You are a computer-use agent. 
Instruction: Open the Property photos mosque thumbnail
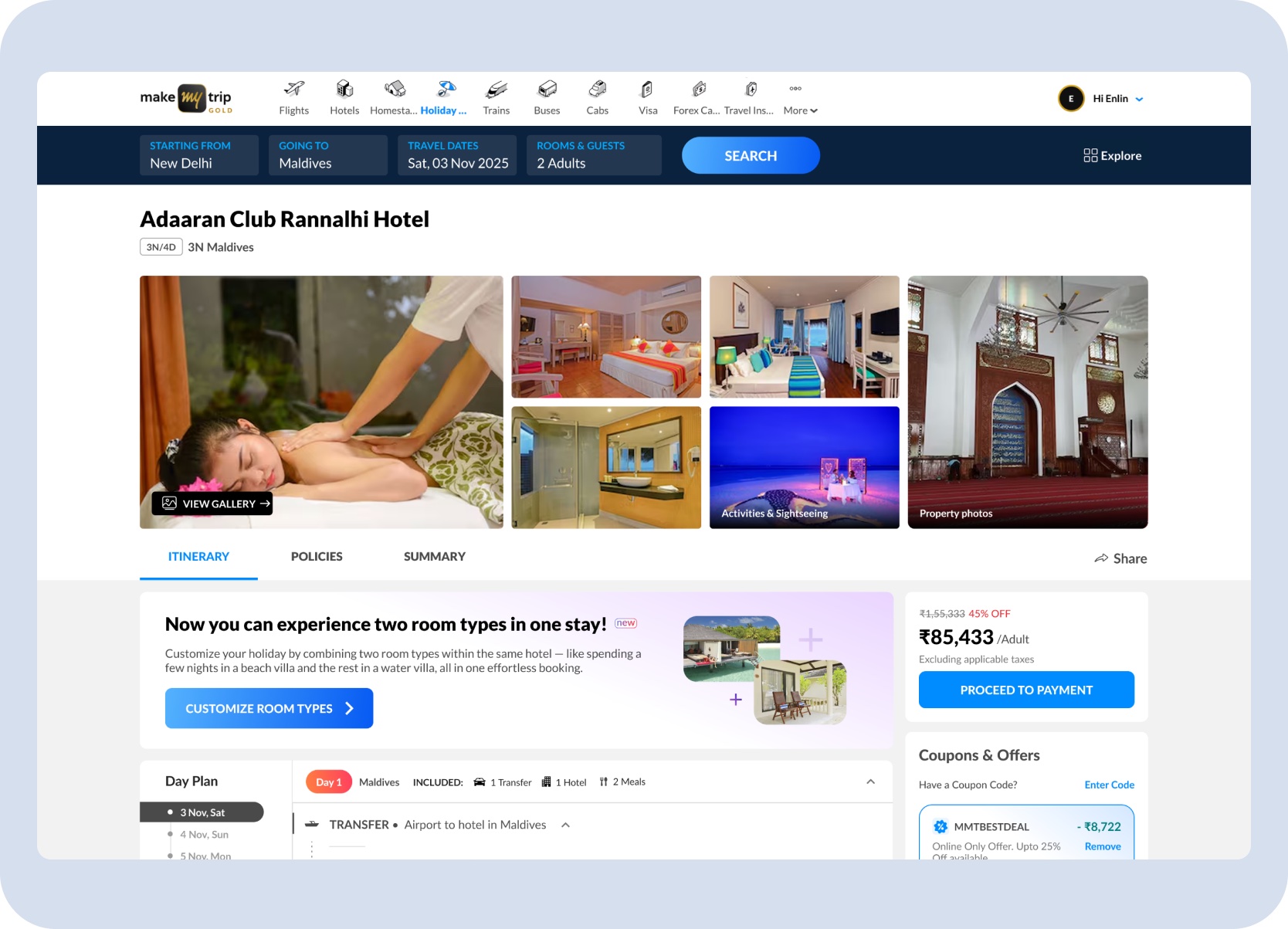(x=1028, y=402)
